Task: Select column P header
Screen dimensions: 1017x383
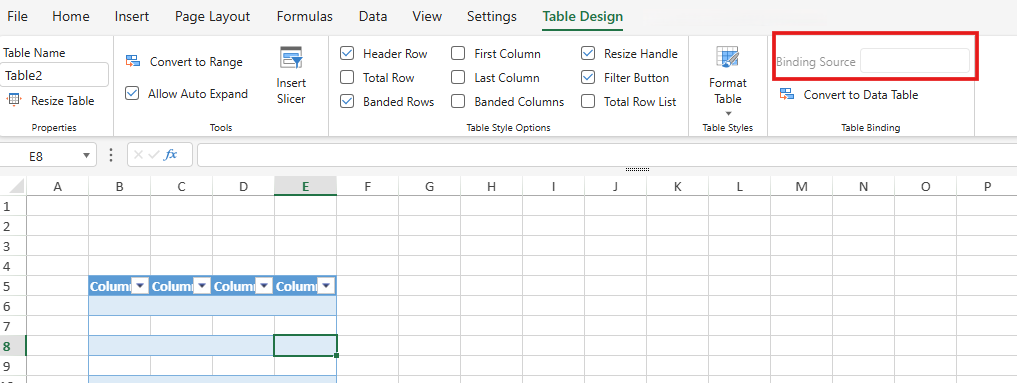Action: 987,187
